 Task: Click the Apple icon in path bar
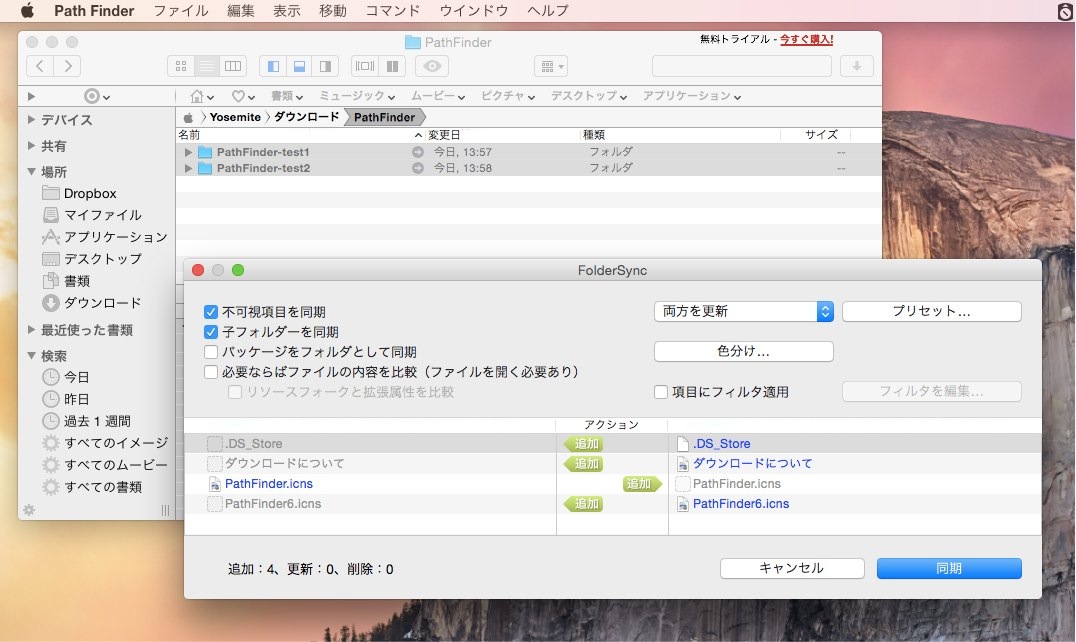tap(188, 117)
